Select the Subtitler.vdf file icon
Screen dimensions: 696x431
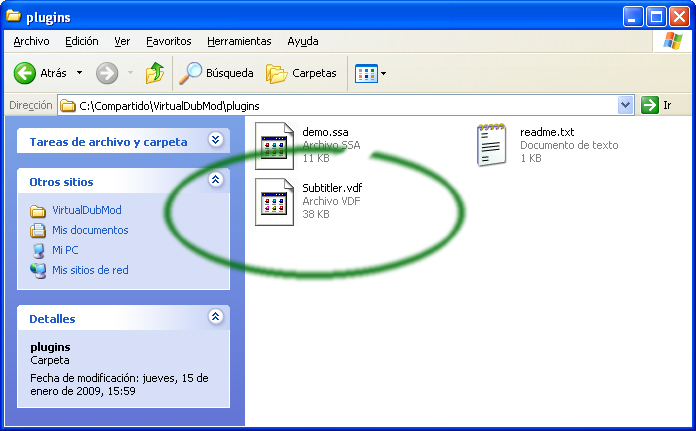point(274,202)
